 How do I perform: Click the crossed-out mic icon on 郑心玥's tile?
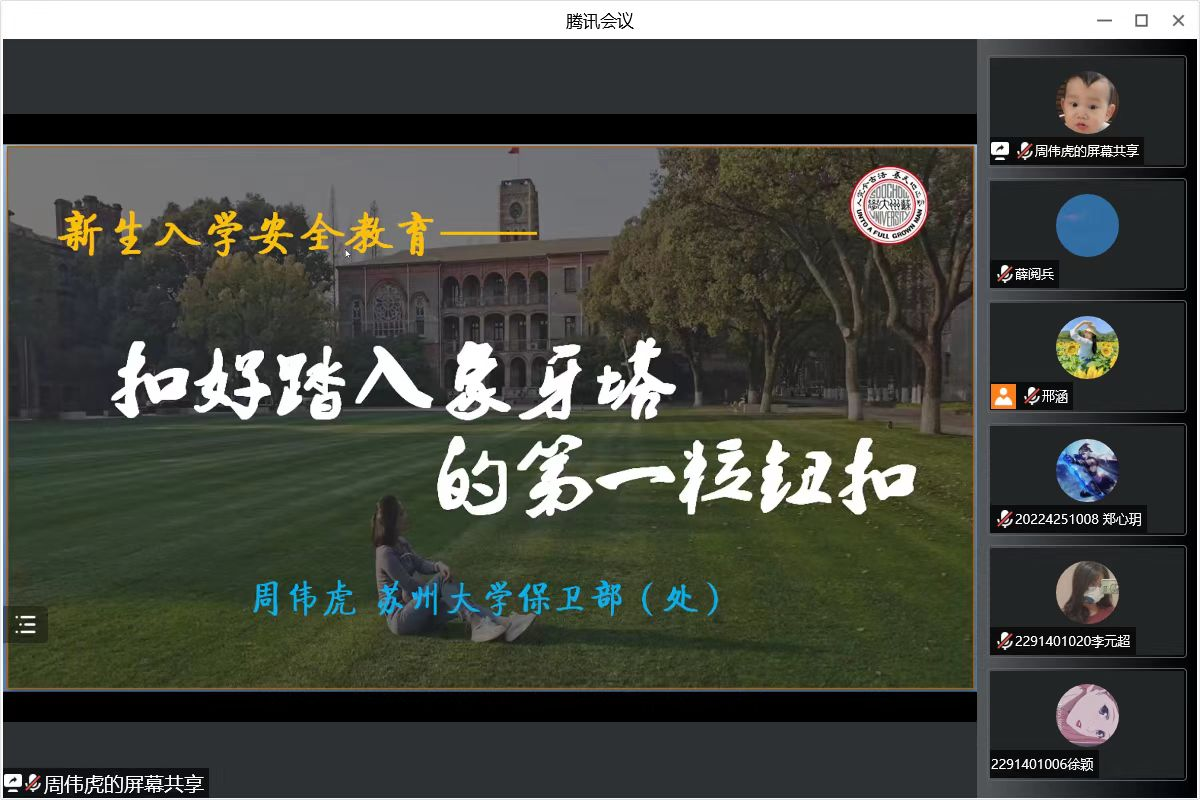click(1003, 519)
